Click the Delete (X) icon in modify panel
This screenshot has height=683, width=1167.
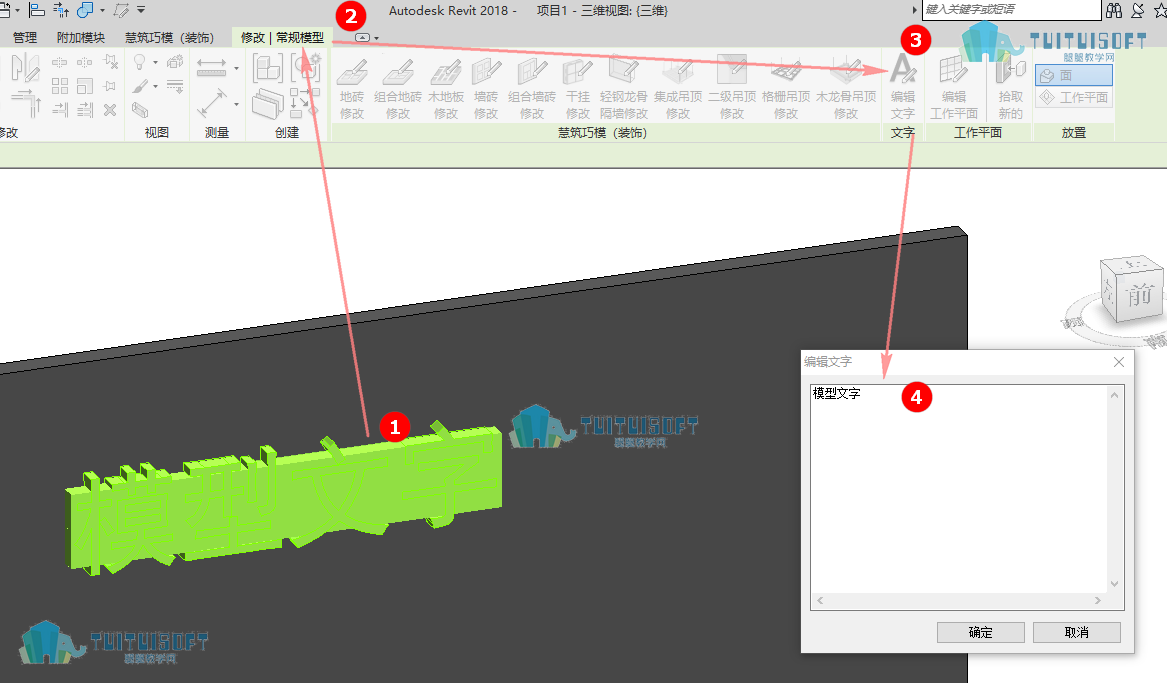[x=110, y=110]
